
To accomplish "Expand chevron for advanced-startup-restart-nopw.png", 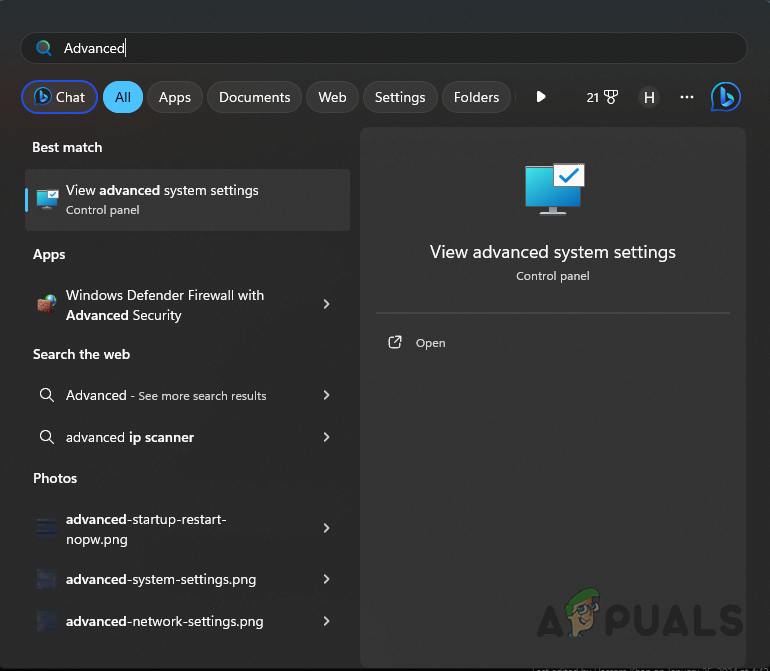I will (x=327, y=528).
